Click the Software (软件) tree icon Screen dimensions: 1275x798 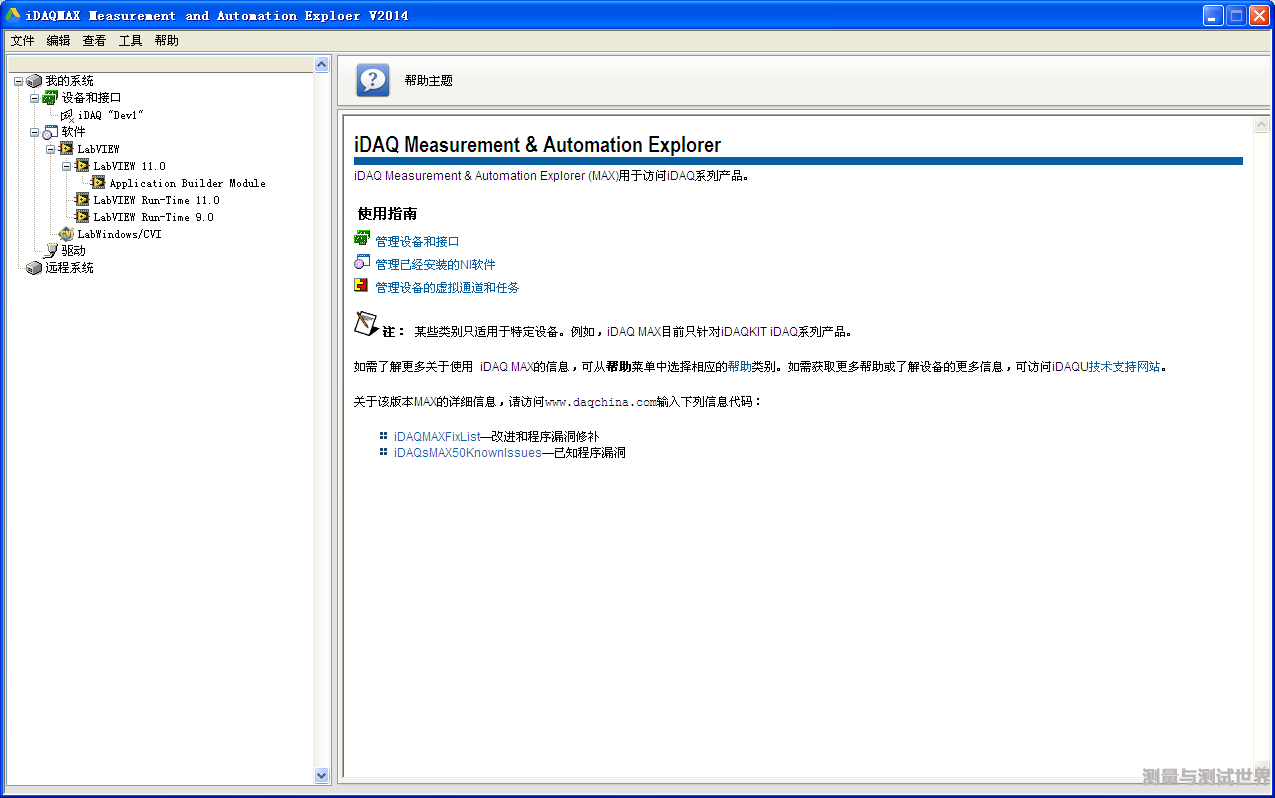pyautogui.click(x=50, y=132)
